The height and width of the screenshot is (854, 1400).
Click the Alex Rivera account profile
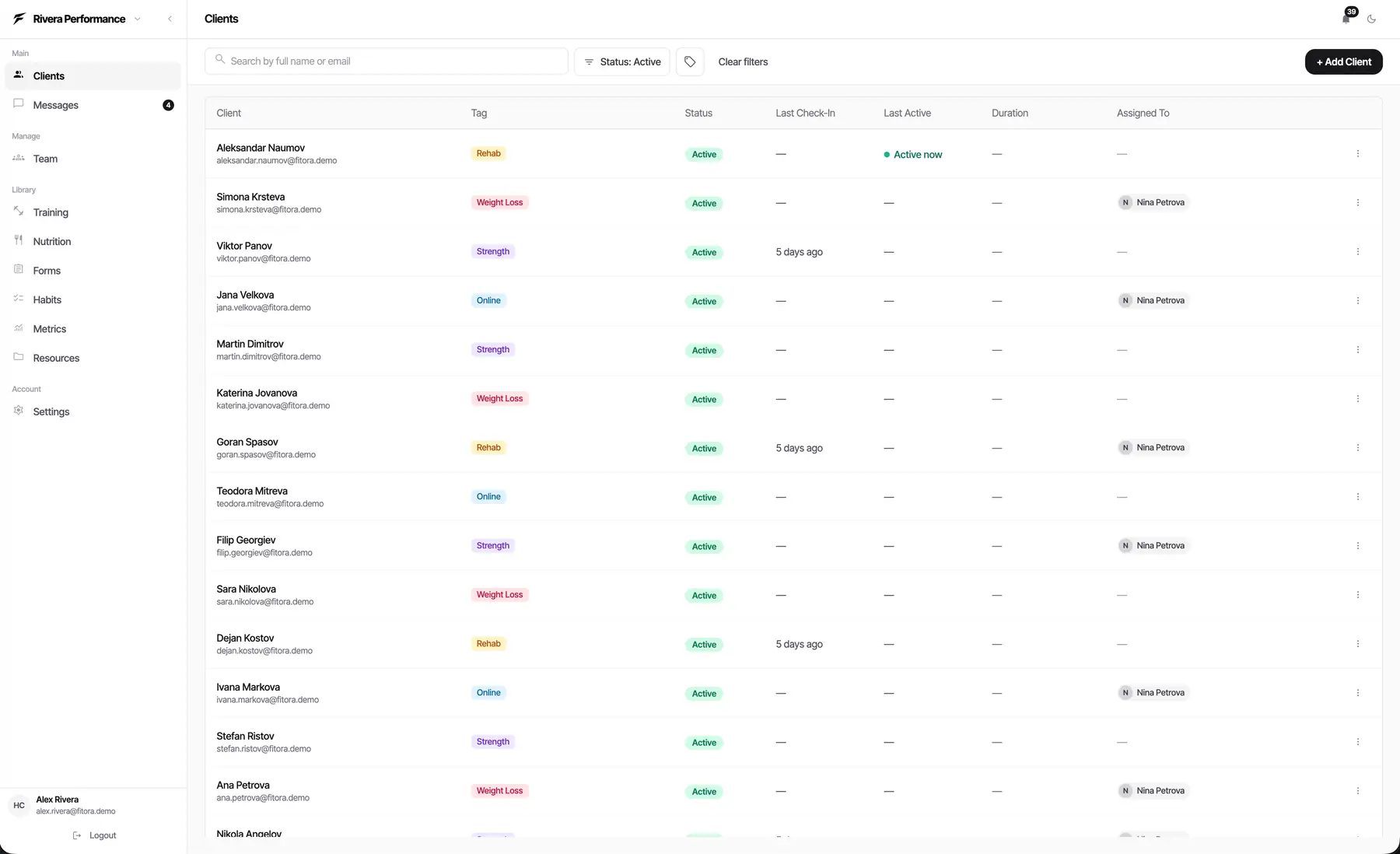[93, 805]
